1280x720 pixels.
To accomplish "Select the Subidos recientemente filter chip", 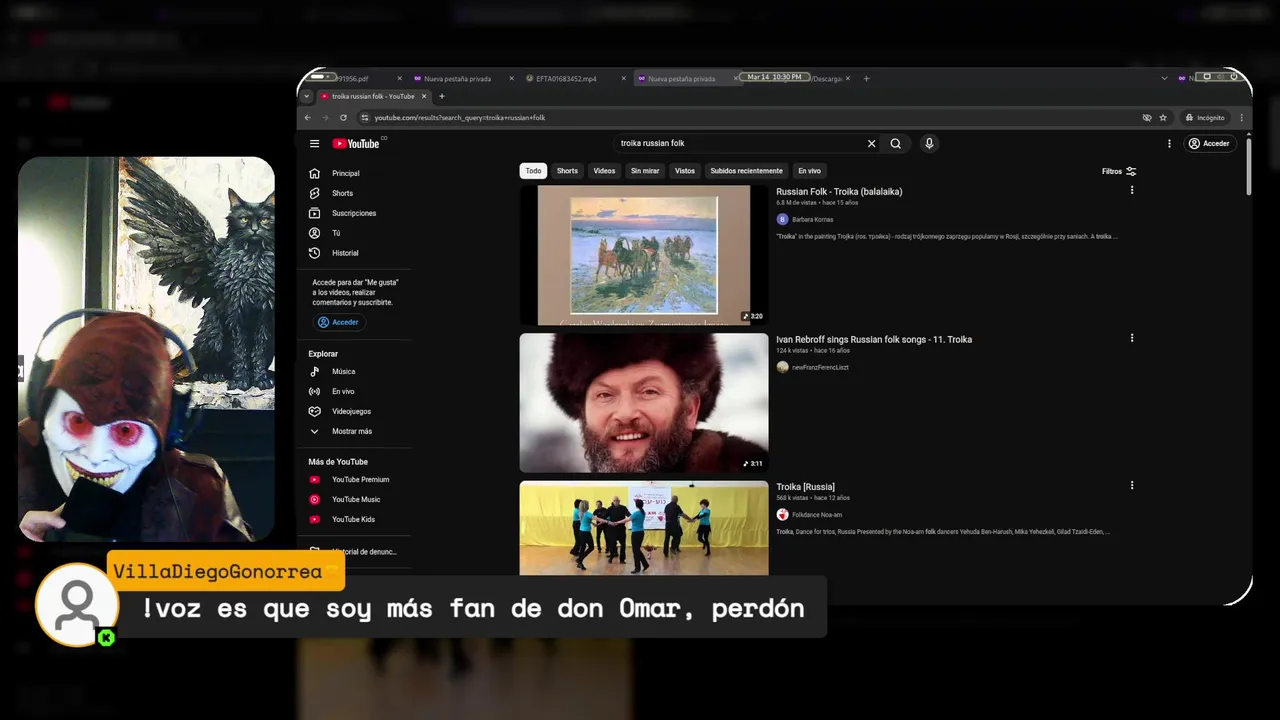I will (x=746, y=171).
